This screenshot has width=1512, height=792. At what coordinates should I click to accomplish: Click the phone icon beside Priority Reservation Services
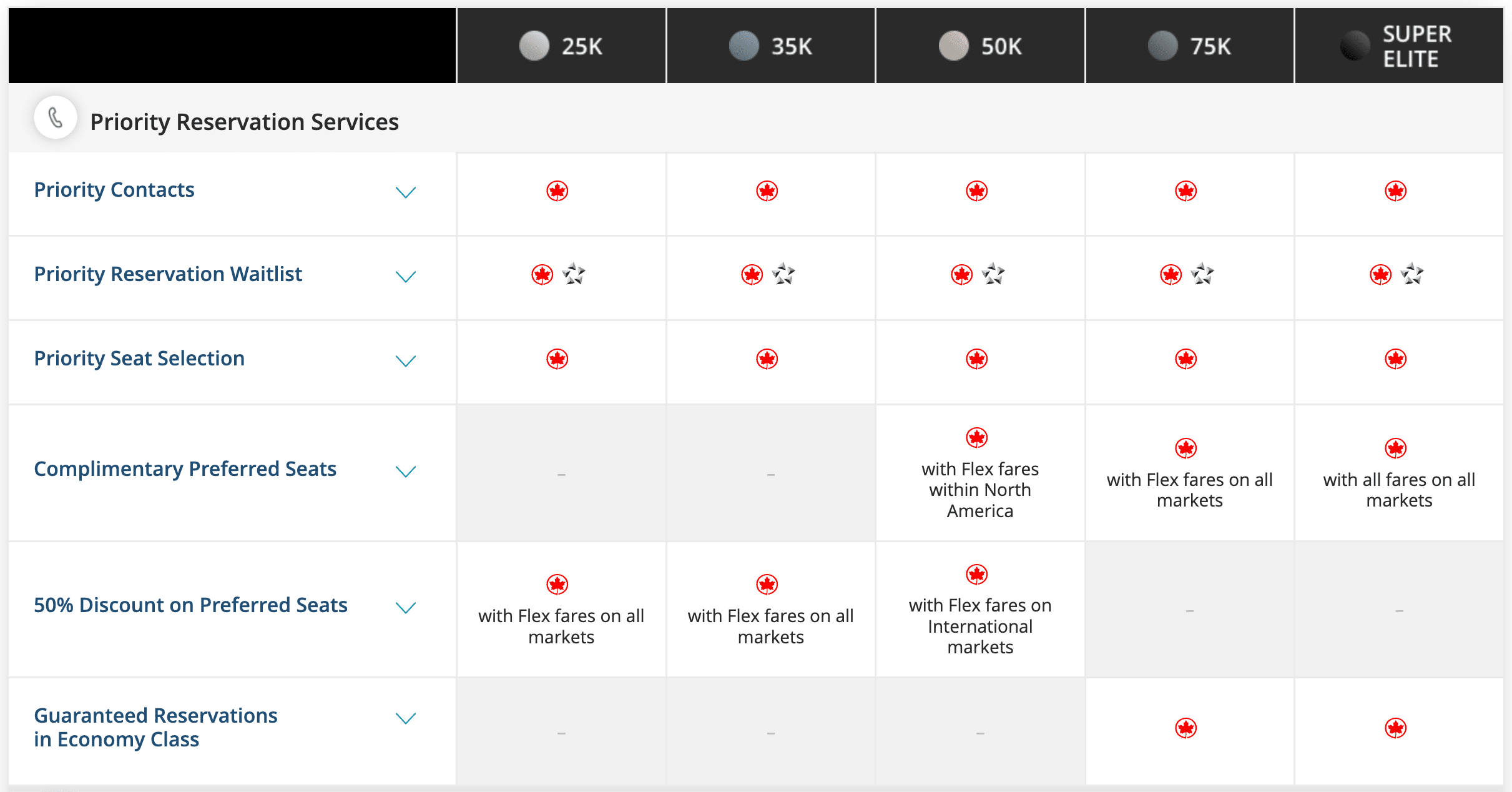point(56,117)
